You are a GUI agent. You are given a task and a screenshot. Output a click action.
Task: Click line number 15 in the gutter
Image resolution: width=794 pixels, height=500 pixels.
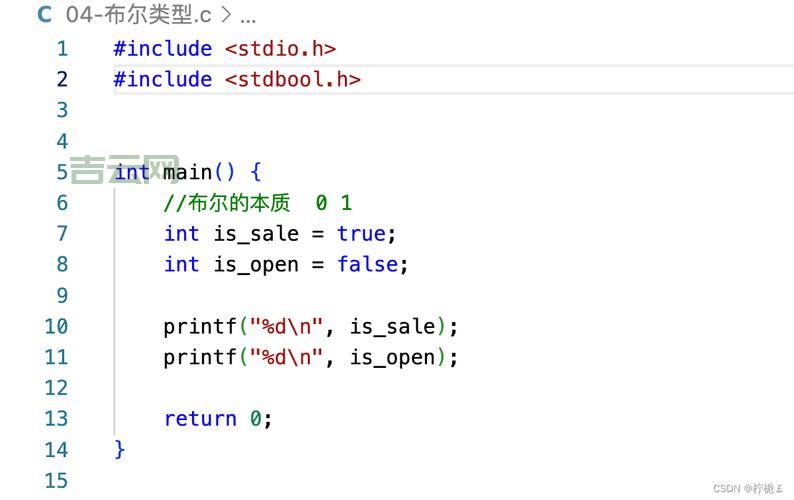coord(56,481)
